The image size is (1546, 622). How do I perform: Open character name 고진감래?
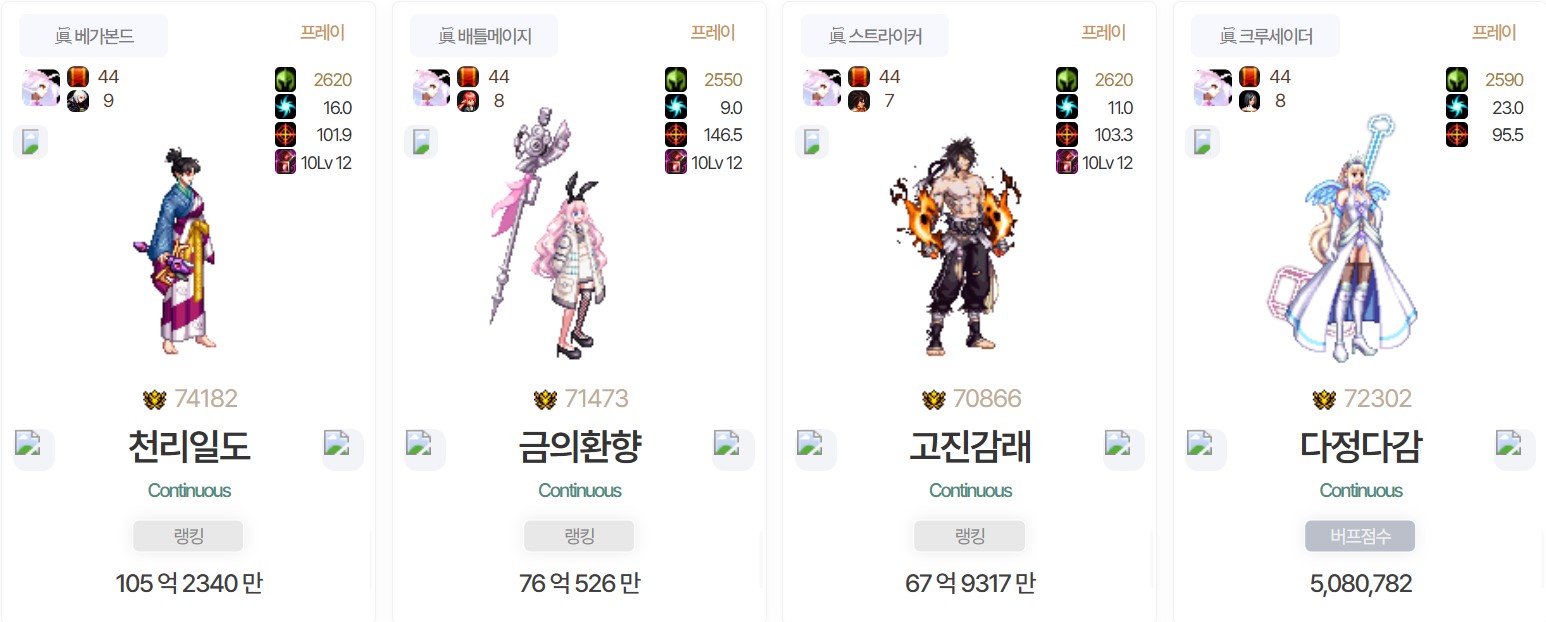point(970,447)
